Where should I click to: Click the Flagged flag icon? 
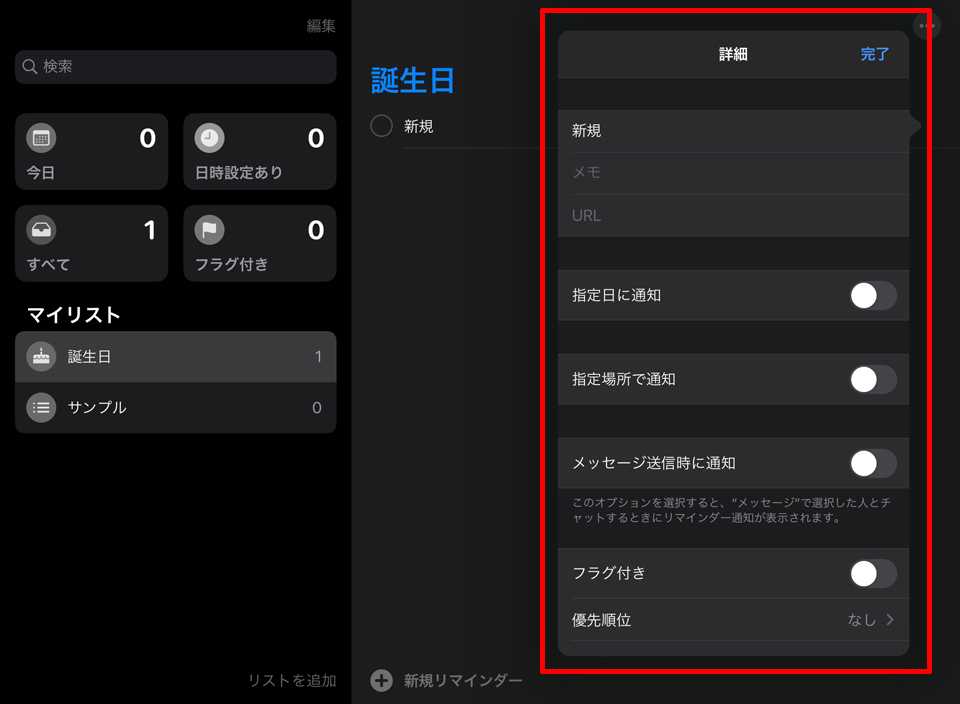click(x=209, y=230)
